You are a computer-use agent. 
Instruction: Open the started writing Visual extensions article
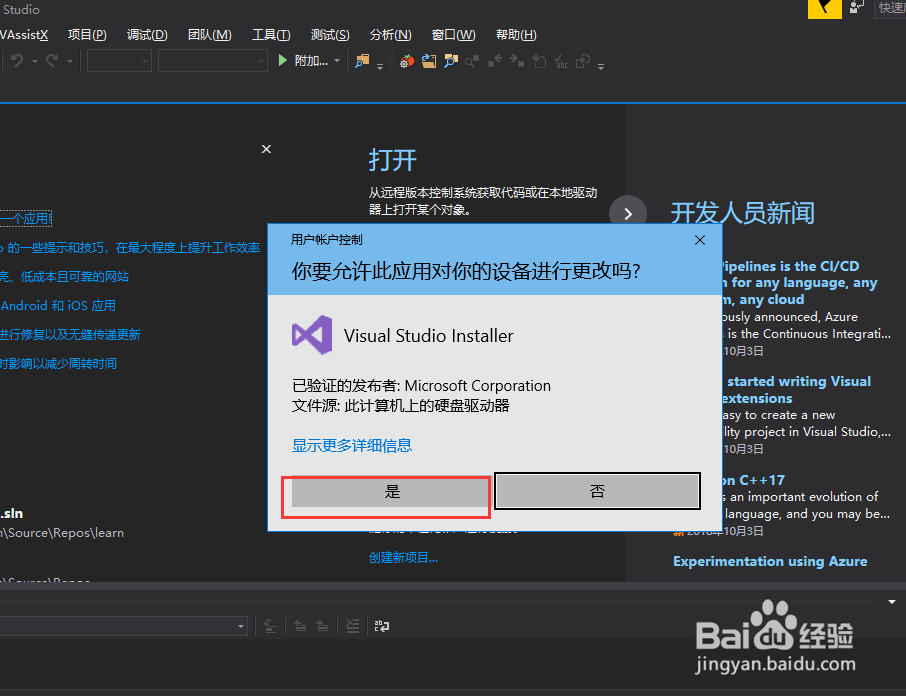tap(797, 390)
